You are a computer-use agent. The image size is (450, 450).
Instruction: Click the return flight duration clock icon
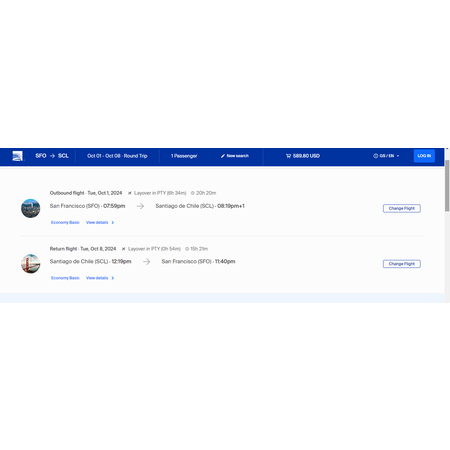[187, 249]
